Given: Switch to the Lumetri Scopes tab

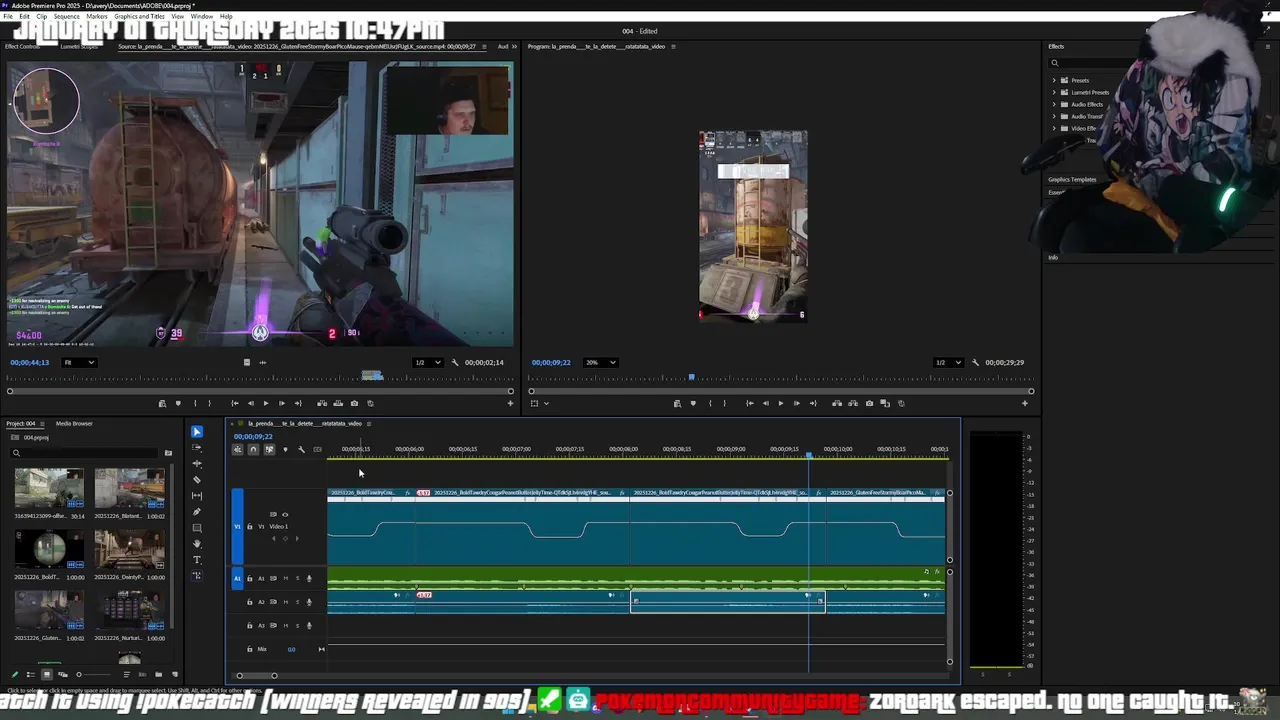Looking at the screenshot, I should click(x=79, y=47).
